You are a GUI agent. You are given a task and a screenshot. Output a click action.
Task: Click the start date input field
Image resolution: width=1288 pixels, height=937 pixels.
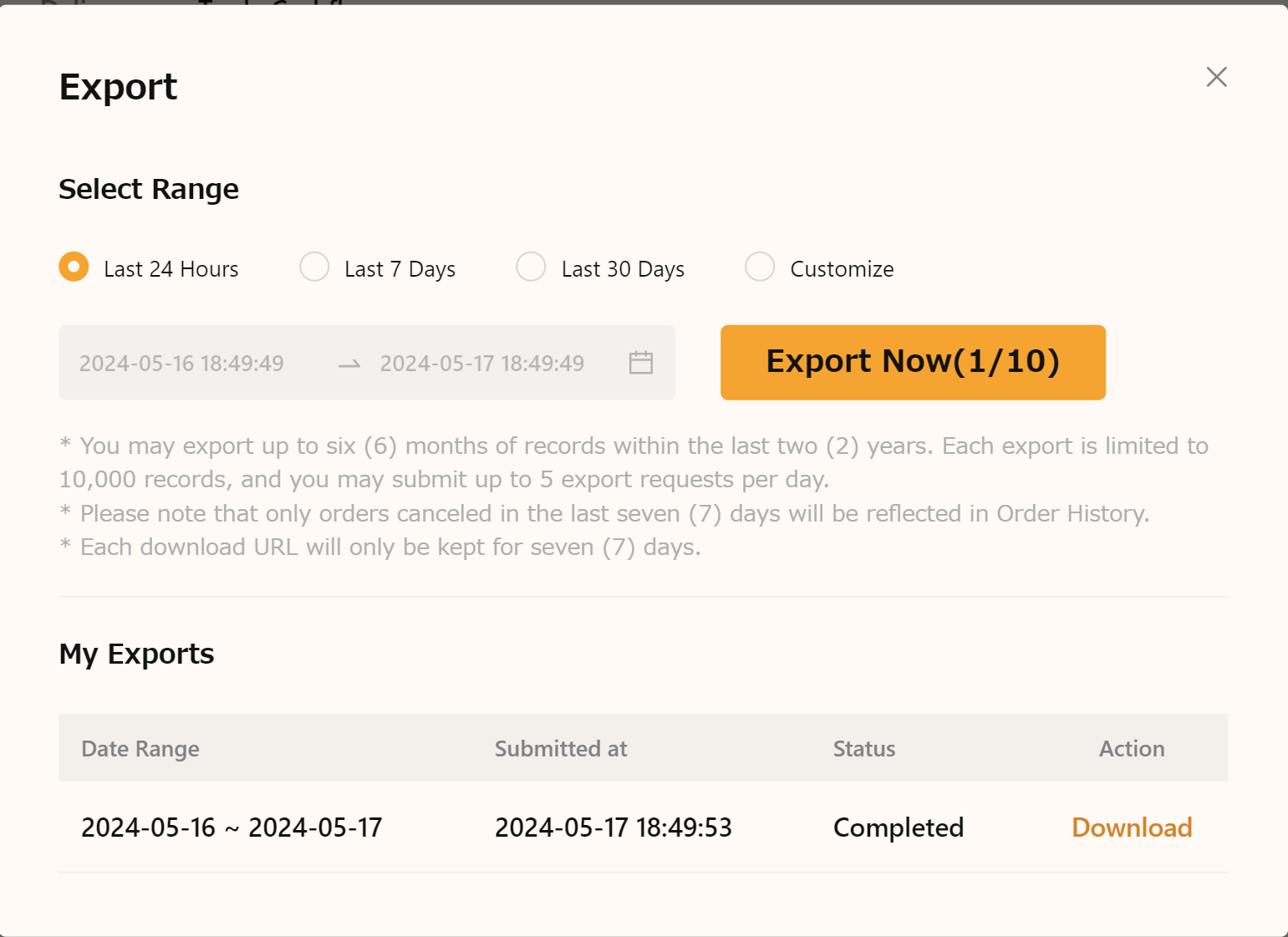click(x=181, y=363)
